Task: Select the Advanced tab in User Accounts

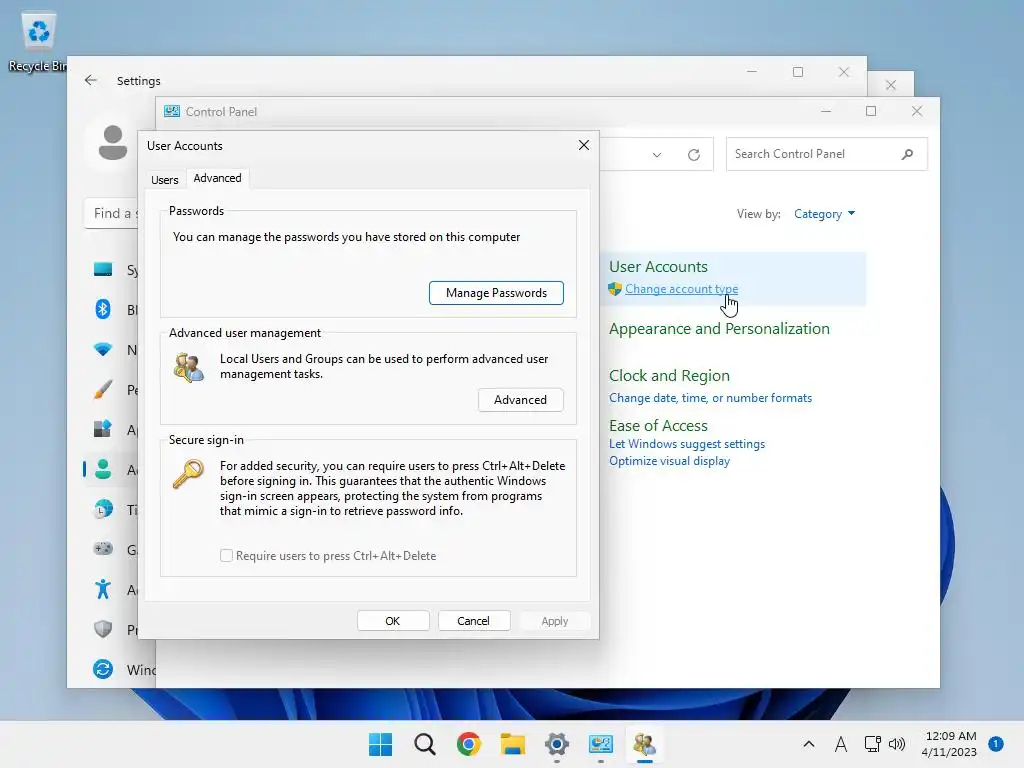Action: pyautogui.click(x=217, y=178)
